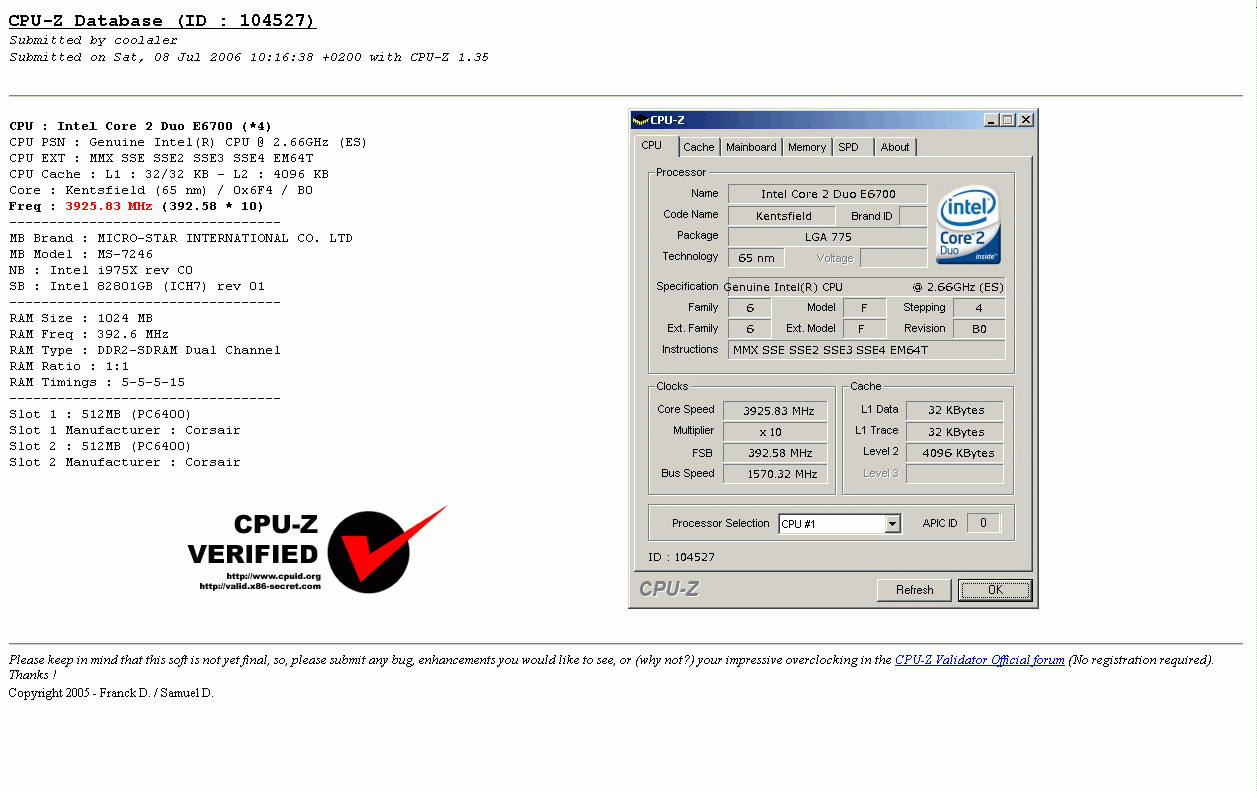Click the CPU-Z Database ID heading
Viewport: 1257px width, 792px height.
click(162, 20)
